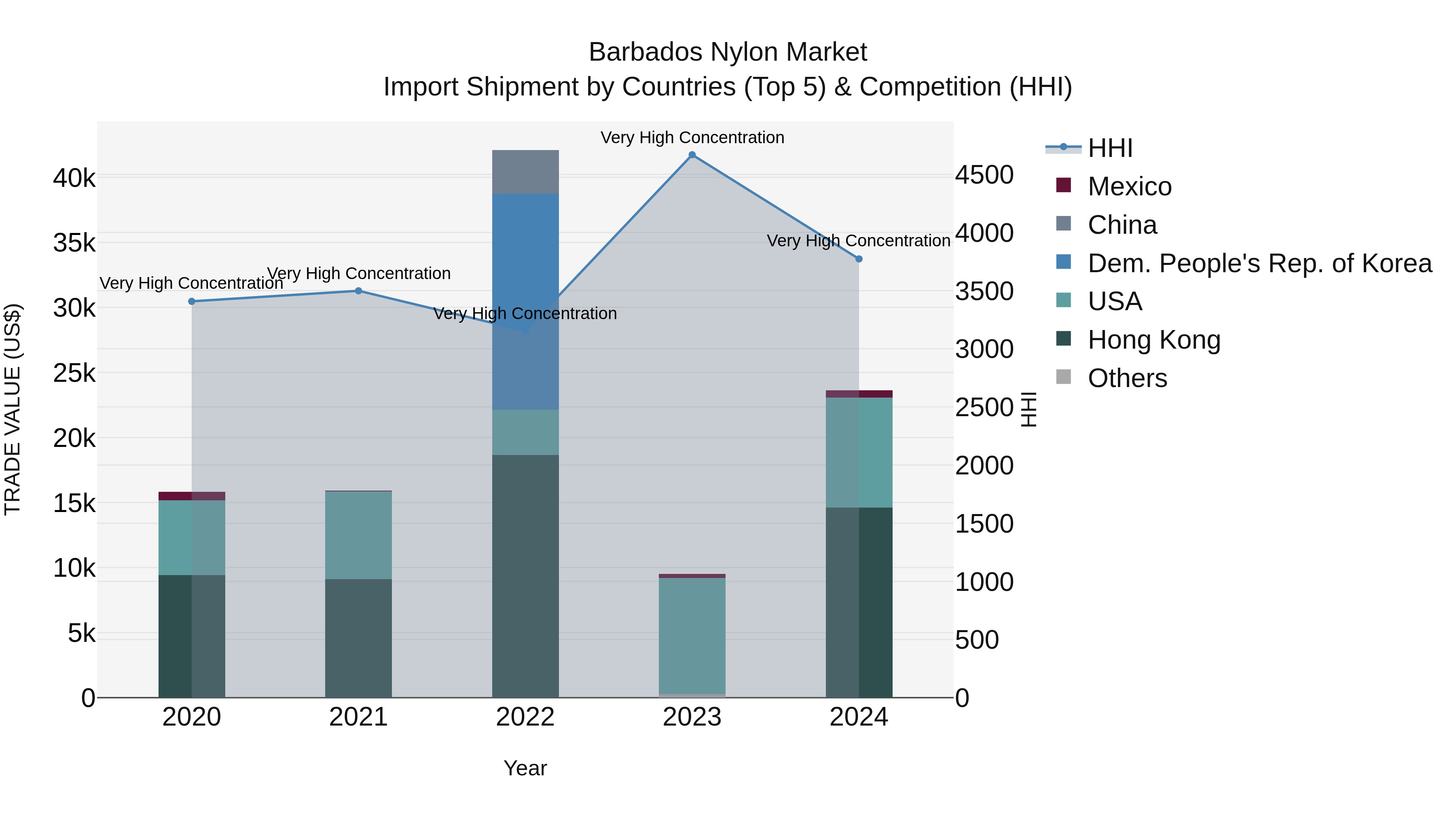This screenshot has width=1456, height=819.
Task: Click the 'Import Shipment by Countries' subtitle
Action: coord(728,87)
